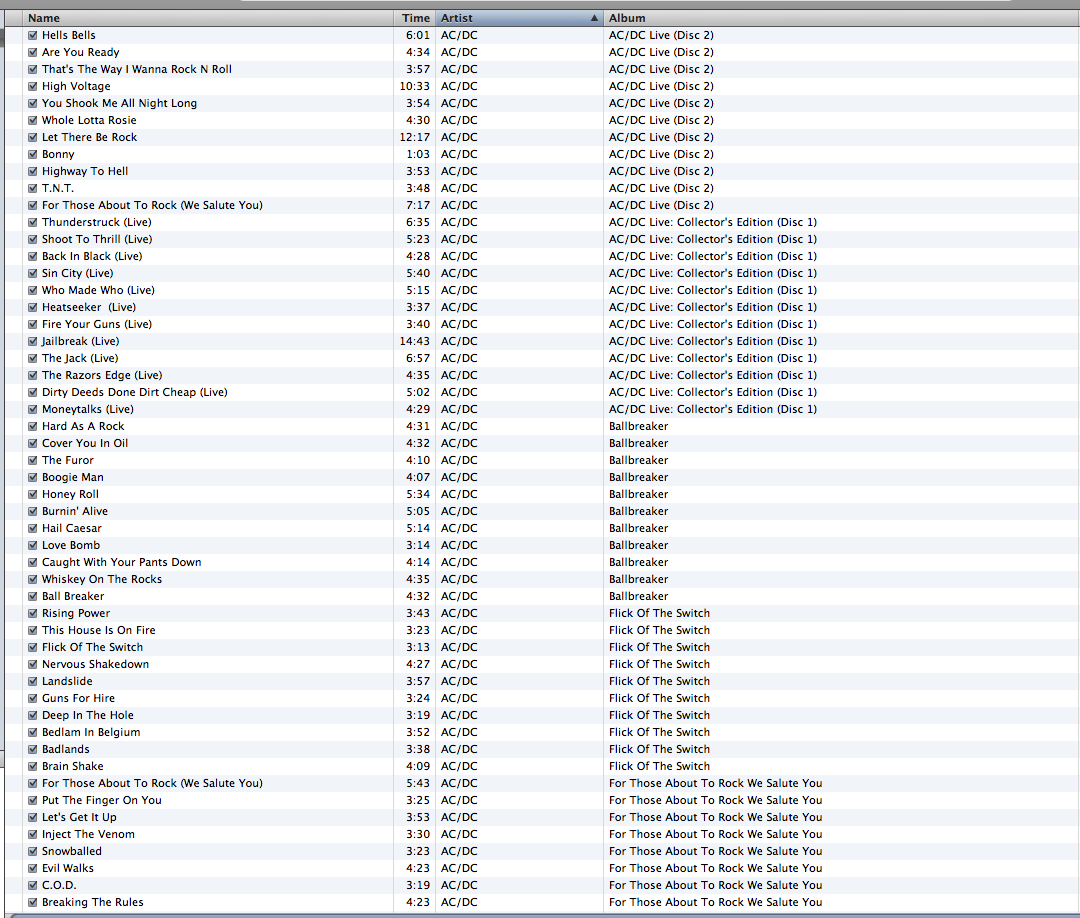Select the Highway To Hell track name
The width and height of the screenshot is (1080, 918).
[85, 171]
